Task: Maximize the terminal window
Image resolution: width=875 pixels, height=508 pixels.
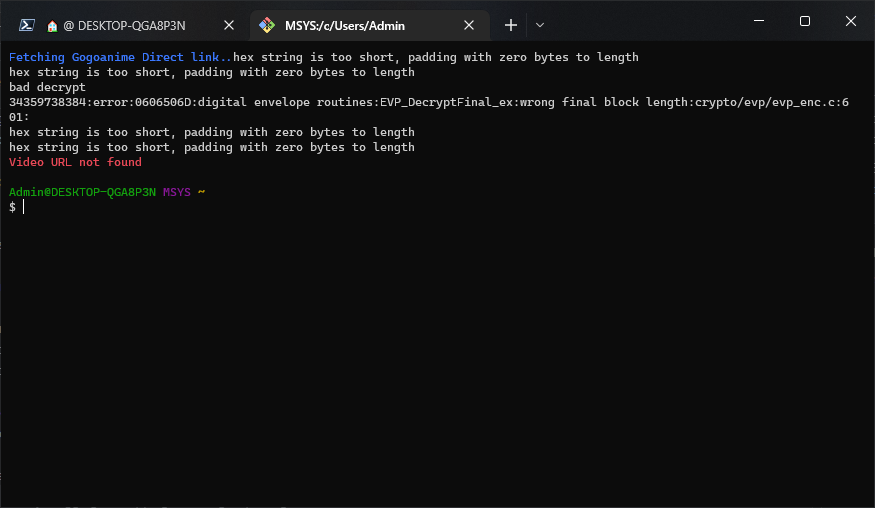Action: point(805,21)
